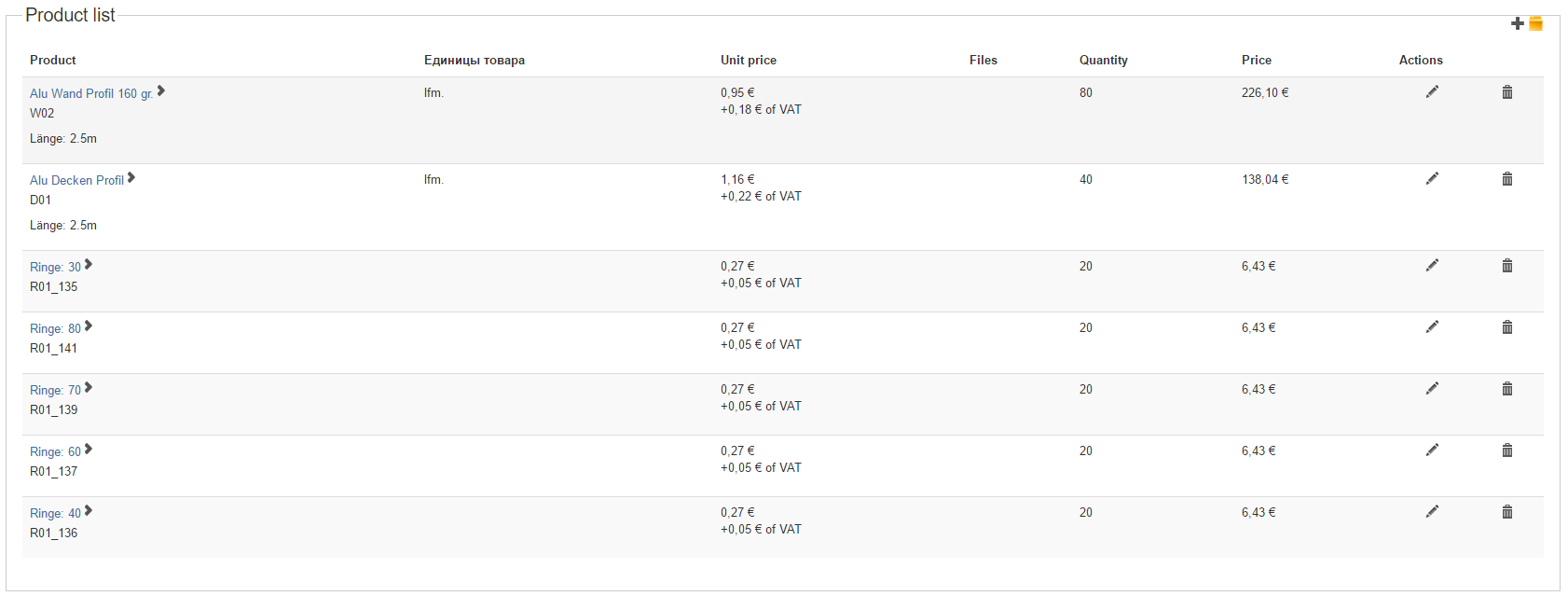Edit the Alu Wand Profil 160 gr. row

(1432, 91)
